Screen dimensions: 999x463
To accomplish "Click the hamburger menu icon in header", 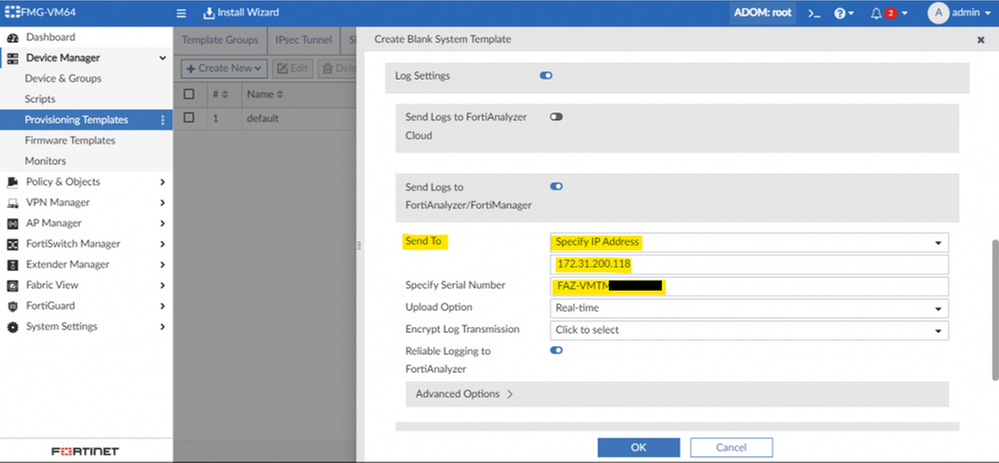I will pyautogui.click(x=181, y=13).
